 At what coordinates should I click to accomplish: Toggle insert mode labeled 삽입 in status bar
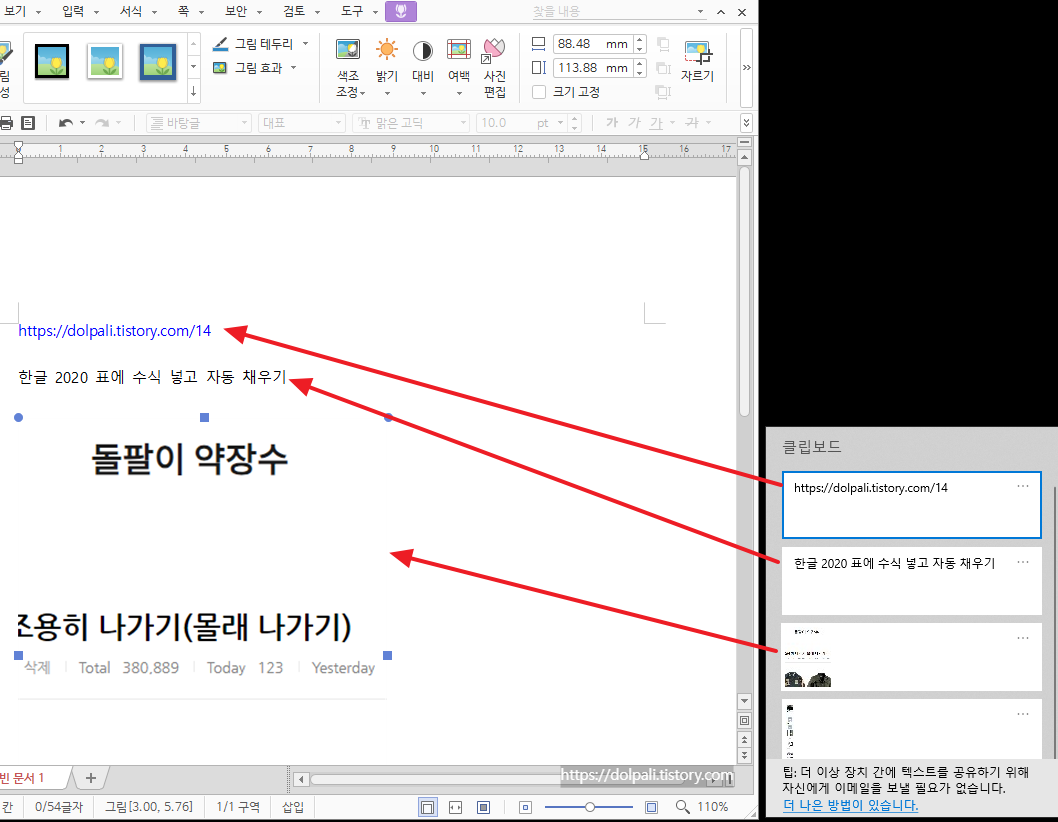coord(291,806)
